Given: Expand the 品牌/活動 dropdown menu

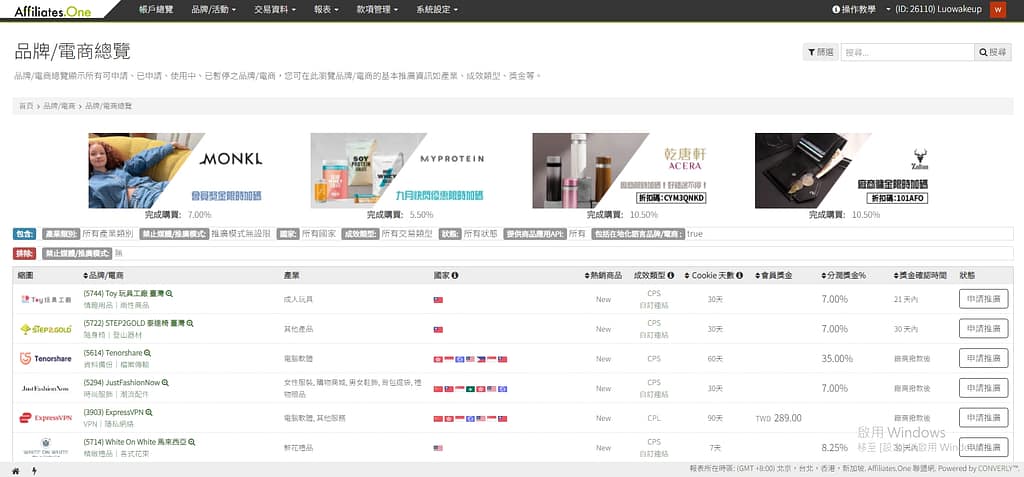Looking at the screenshot, I should 214,10.
